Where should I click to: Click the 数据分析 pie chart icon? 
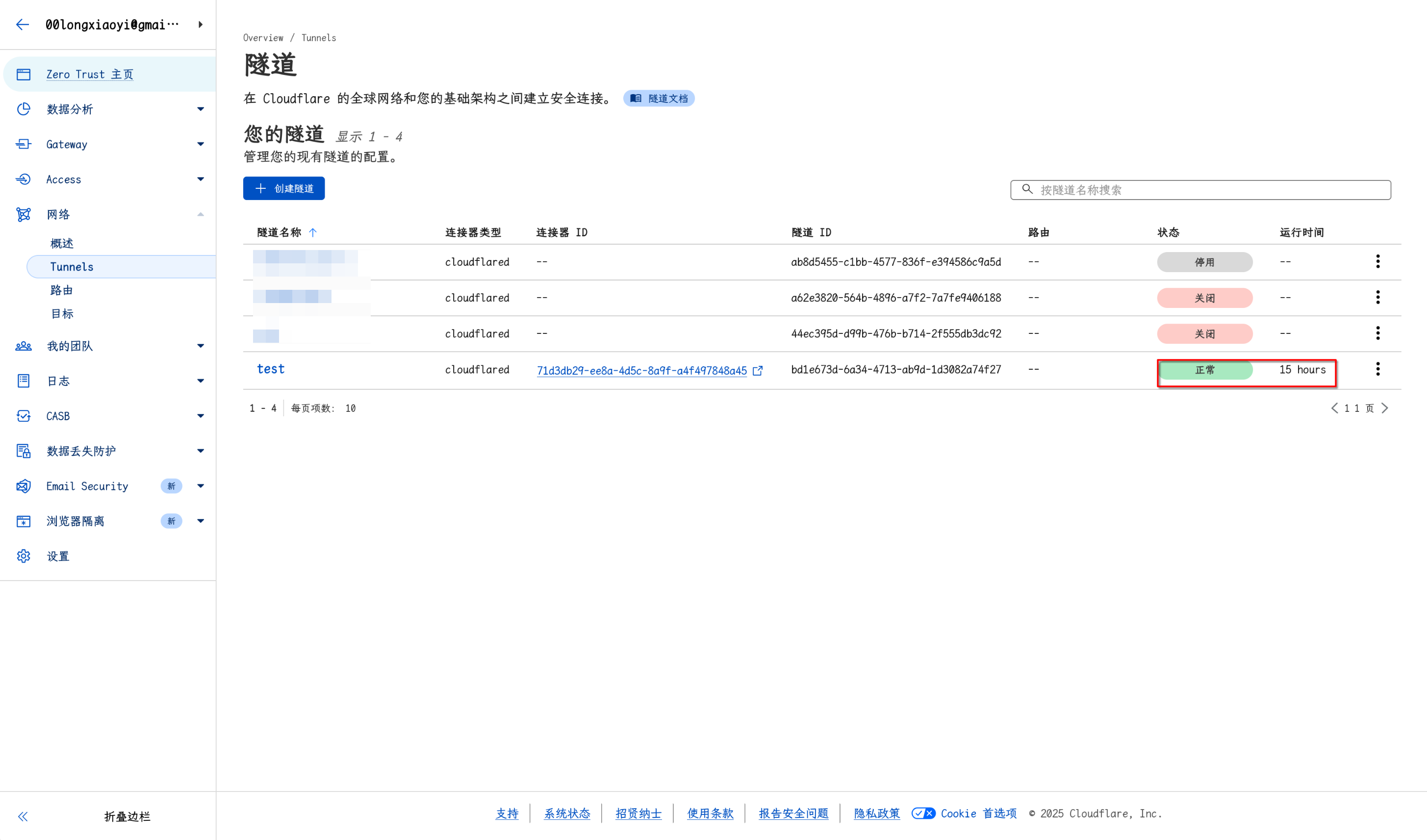(x=23, y=109)
